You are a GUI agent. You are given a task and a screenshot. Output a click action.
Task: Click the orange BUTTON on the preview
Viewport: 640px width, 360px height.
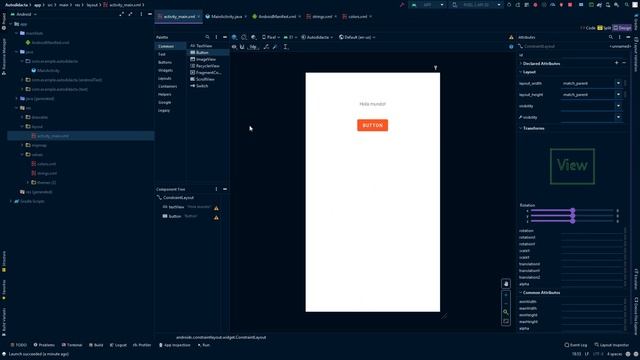pos(373,125)
